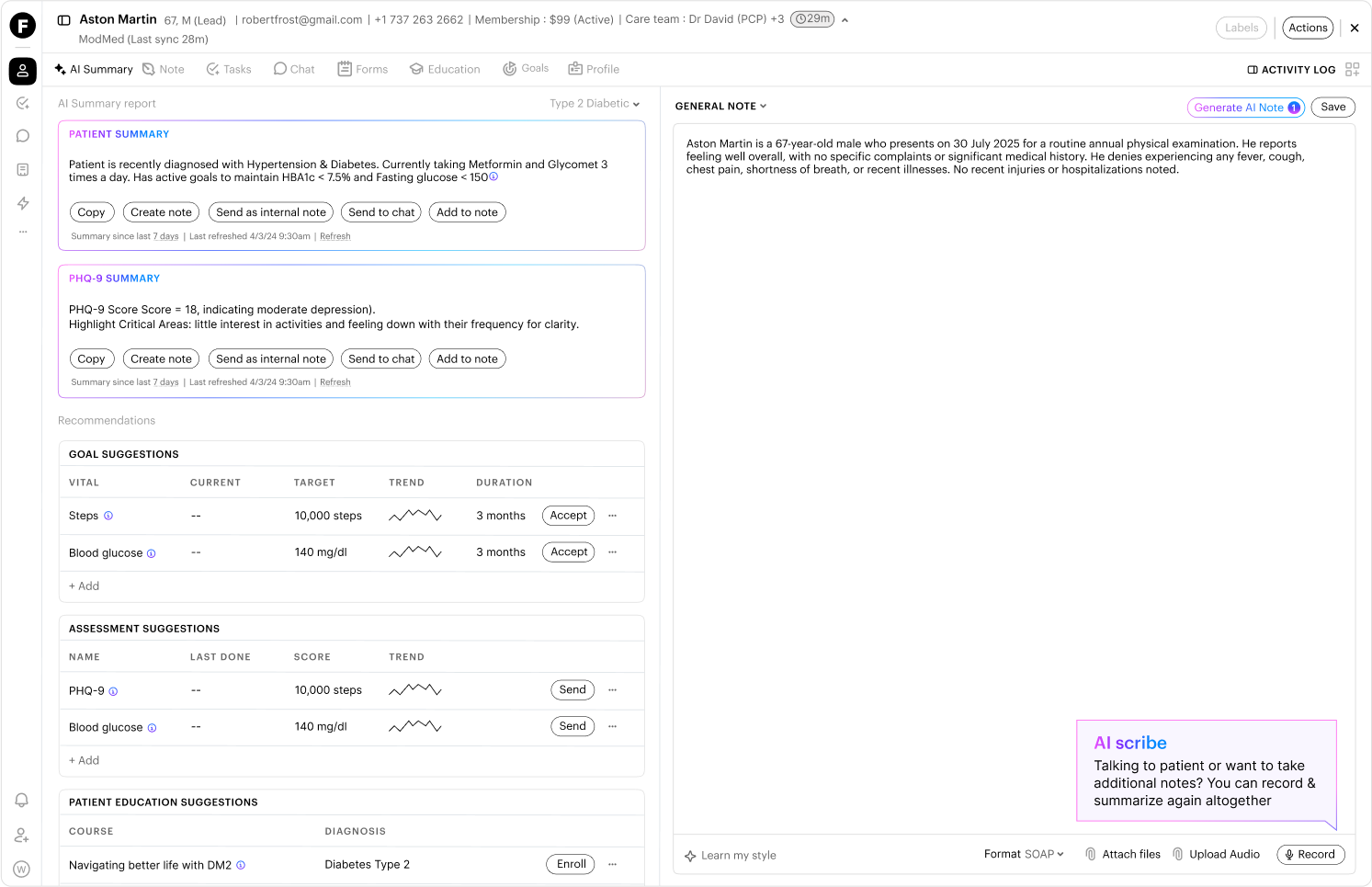Switch to the Education tab
This screenshot has height=887, width=1372.
point(445,69)
